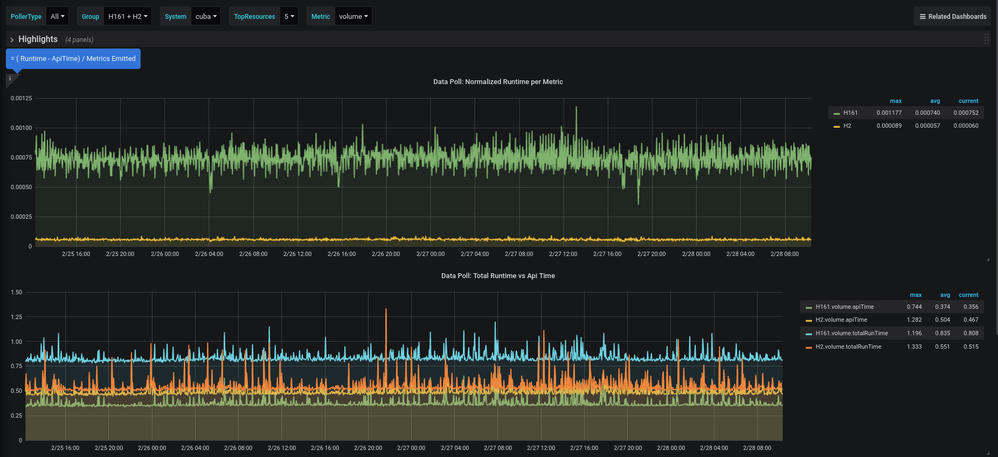Open the Group H161 + H2 dropdown
This screenshot has width=998, height=457.
[128, 16]
